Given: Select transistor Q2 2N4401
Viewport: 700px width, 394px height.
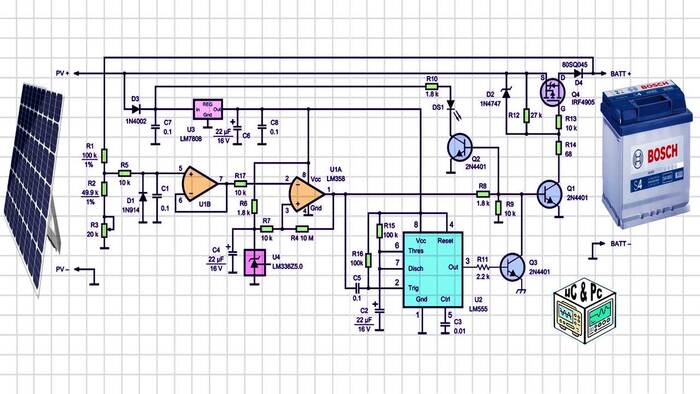Looking at the screenshot, I should click(x=459, y=148).
